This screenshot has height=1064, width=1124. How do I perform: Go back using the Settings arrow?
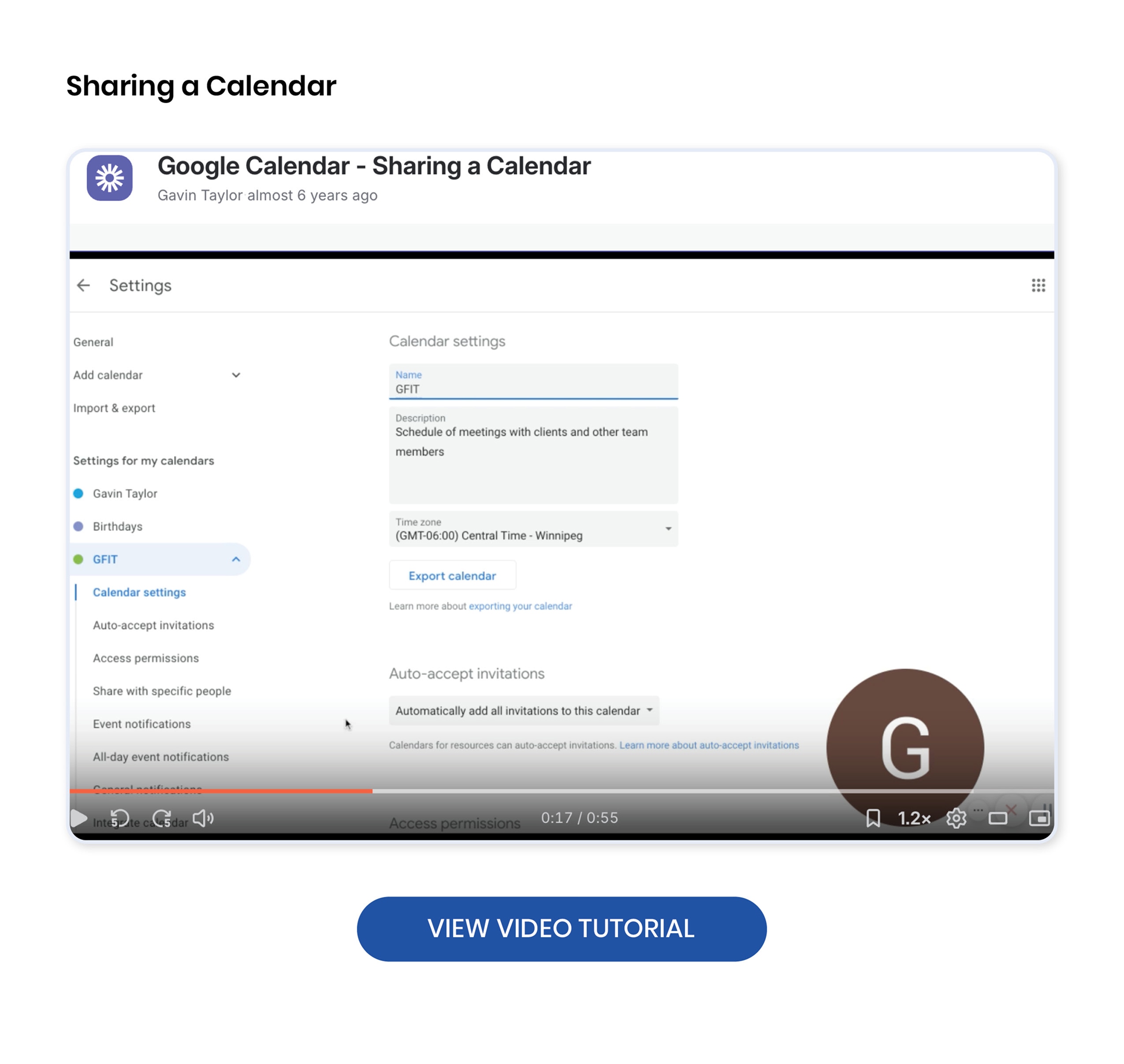(x=83, y=285)
